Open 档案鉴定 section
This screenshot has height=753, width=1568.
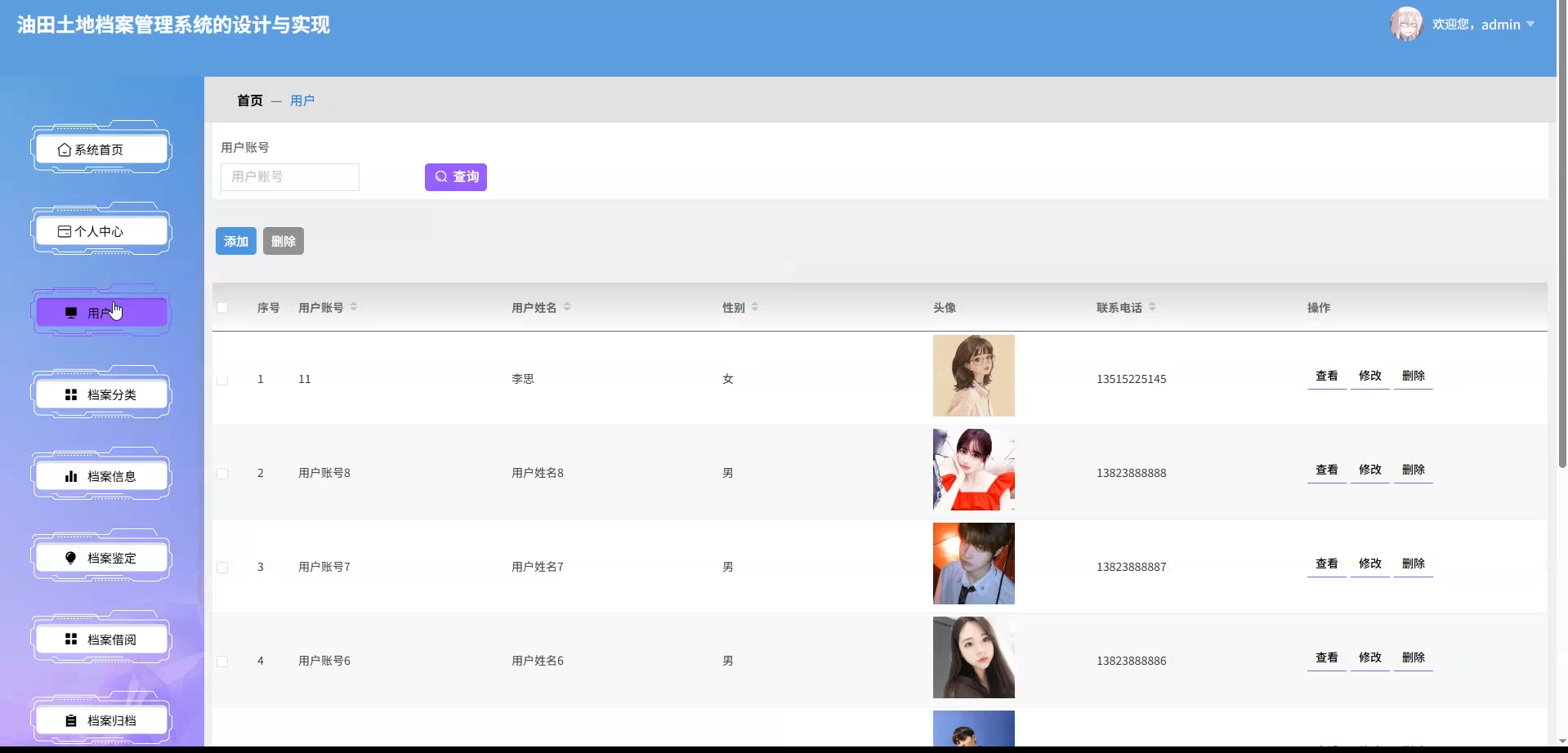tap(101, 558)
